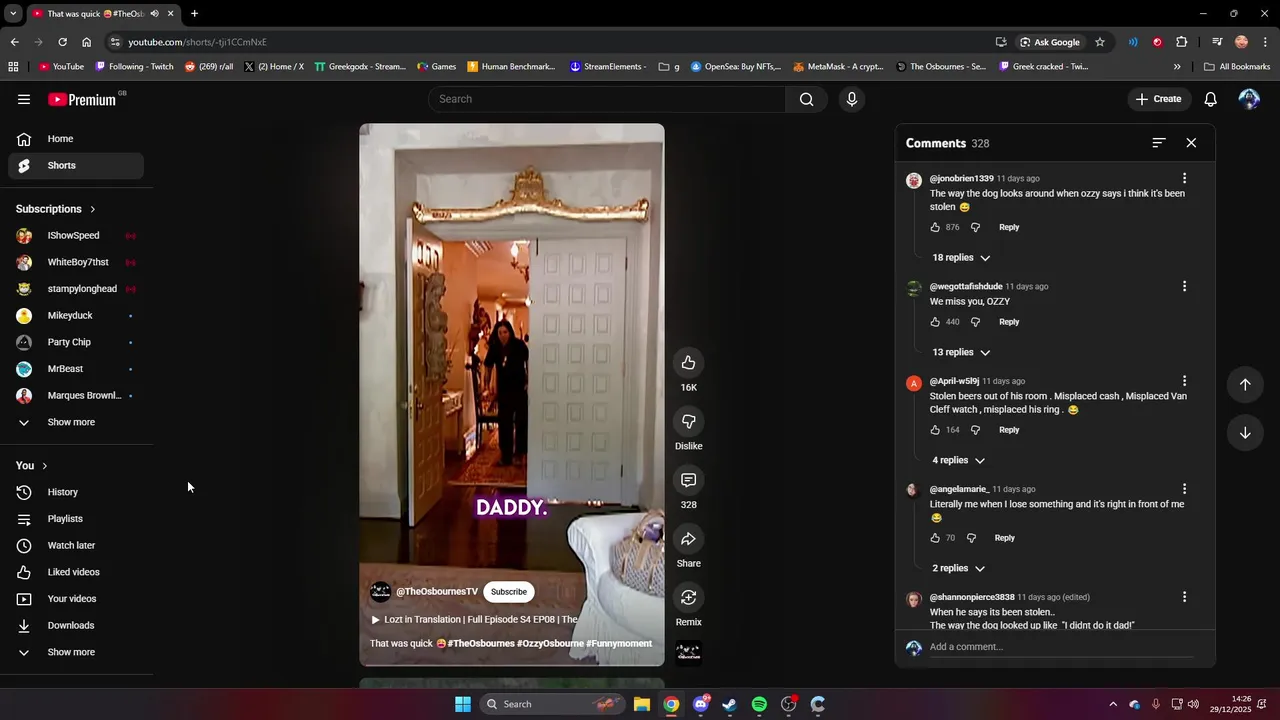Open the You section heading
Screen dimensions: 1280x720
(x=31, y=466)
